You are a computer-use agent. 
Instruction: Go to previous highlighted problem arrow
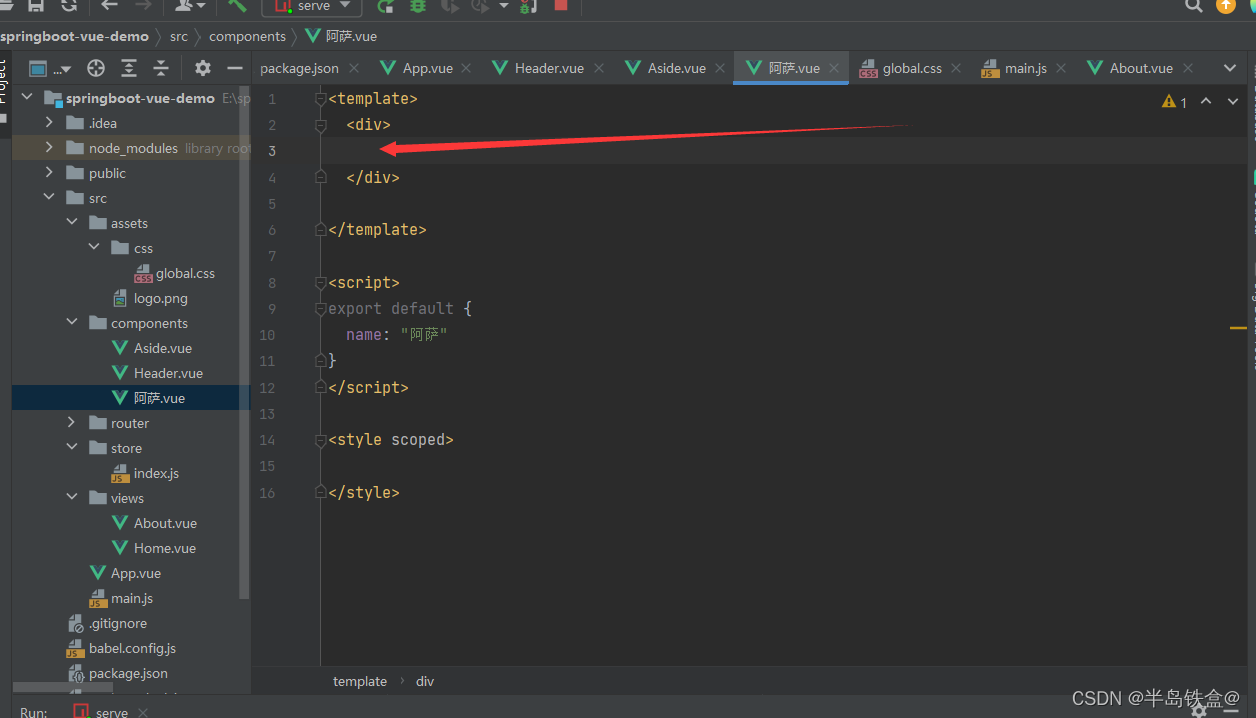pos(1206,101)
